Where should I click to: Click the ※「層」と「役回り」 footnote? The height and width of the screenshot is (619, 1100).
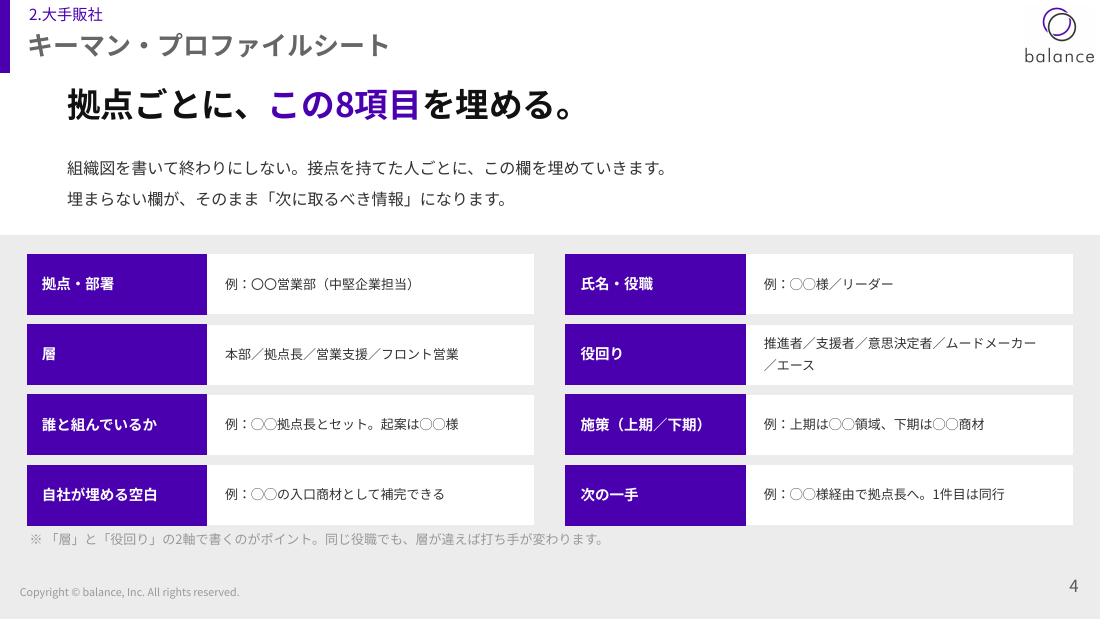point(316,540)
